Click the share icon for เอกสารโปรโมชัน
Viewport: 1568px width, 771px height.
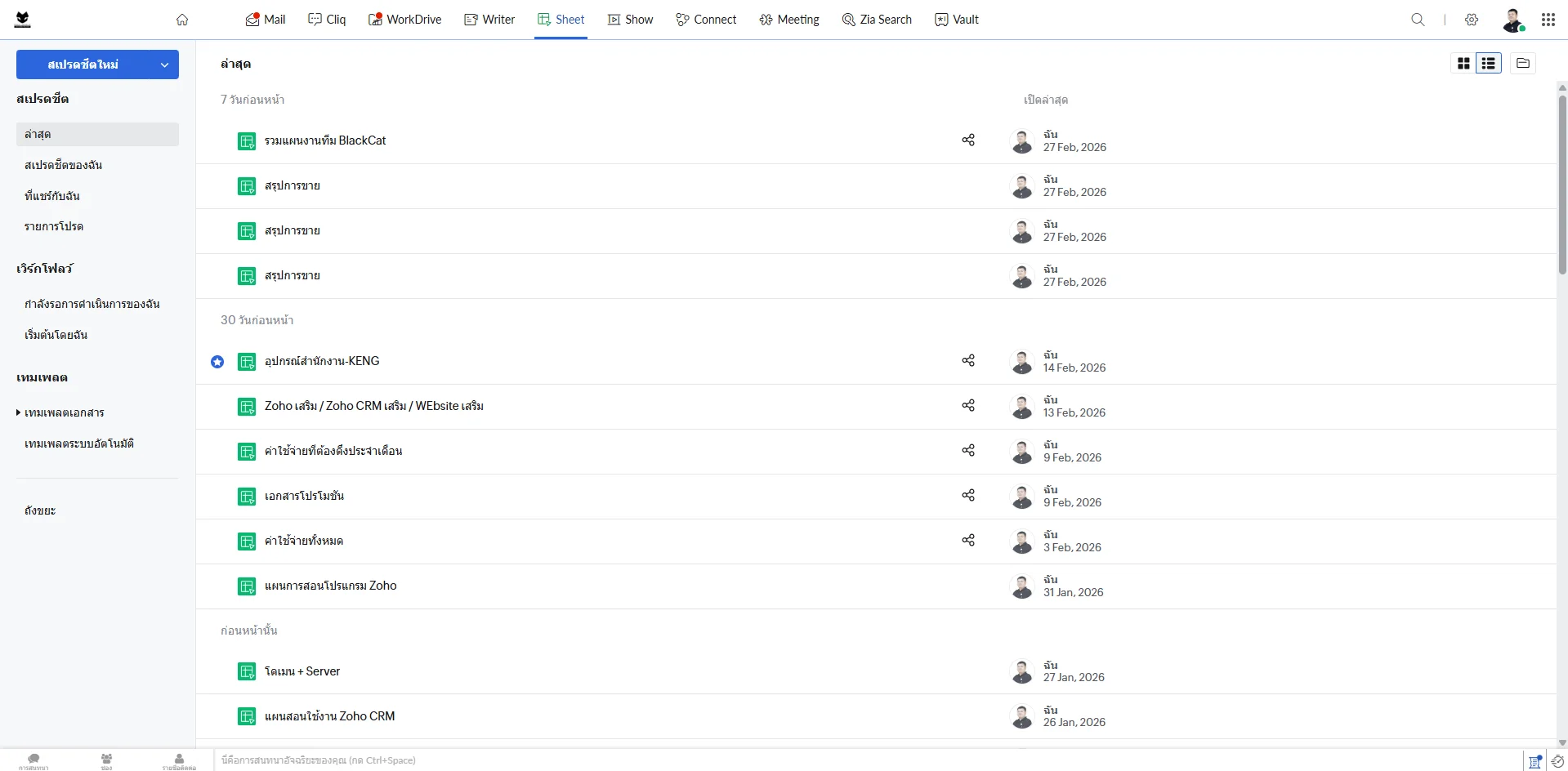point(968,496)
